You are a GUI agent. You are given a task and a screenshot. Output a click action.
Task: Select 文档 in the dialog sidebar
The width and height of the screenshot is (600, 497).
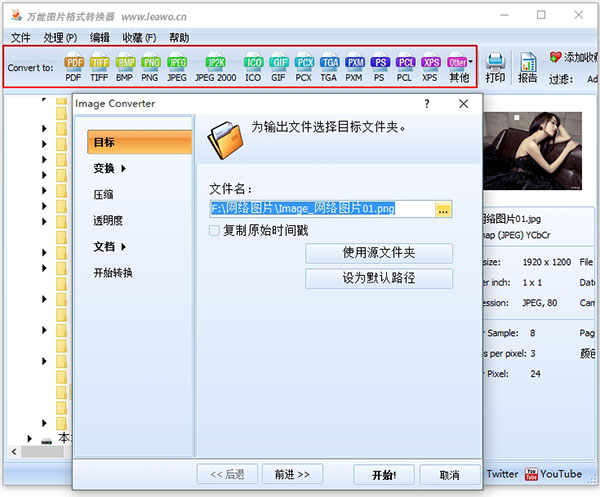point(104,246)
